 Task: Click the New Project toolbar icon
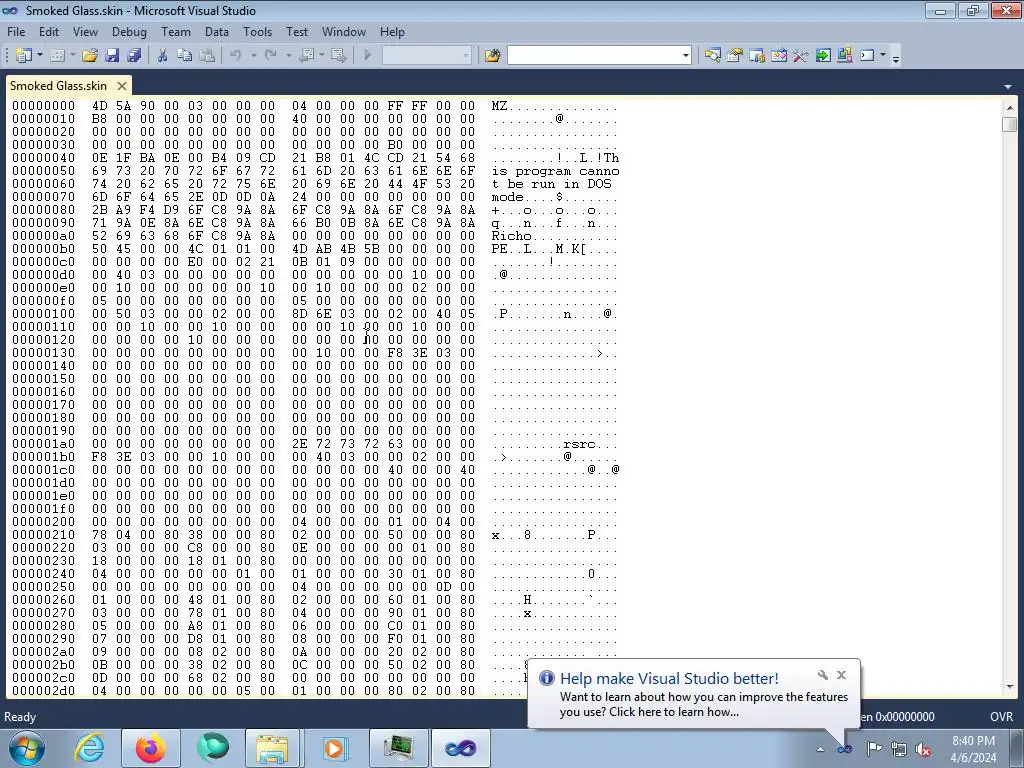[24, 56]
